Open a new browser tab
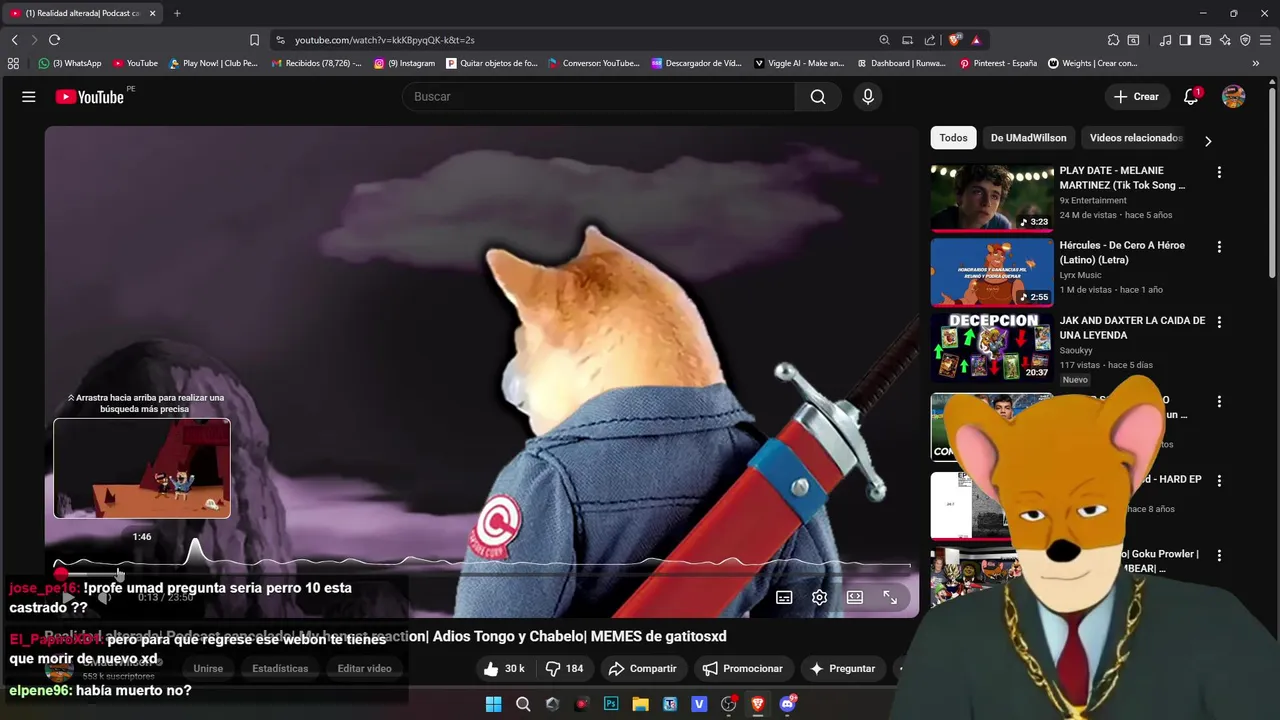The height and width of the screenshot is (720, 1280). pos(177,13)
